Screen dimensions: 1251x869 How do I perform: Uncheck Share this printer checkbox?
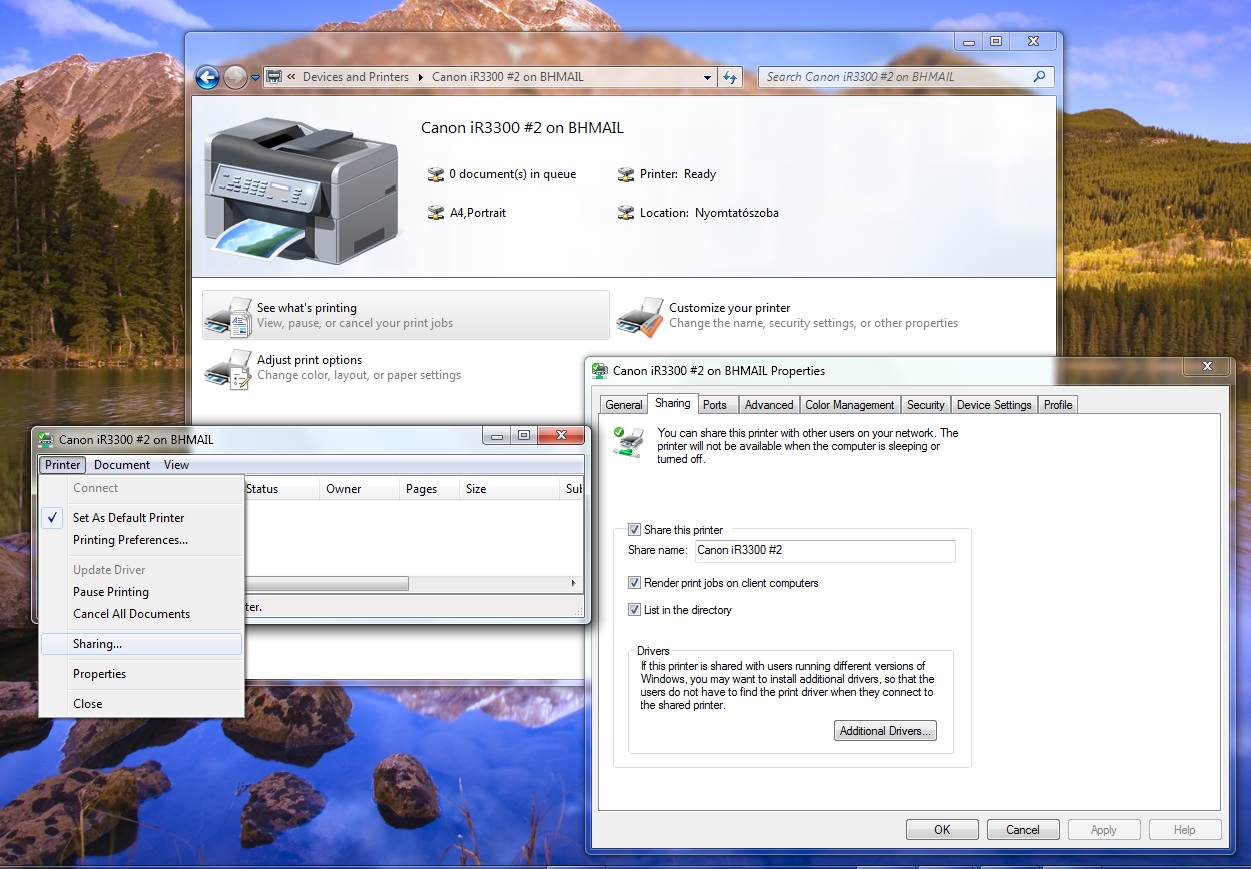[x=634, y=530]
